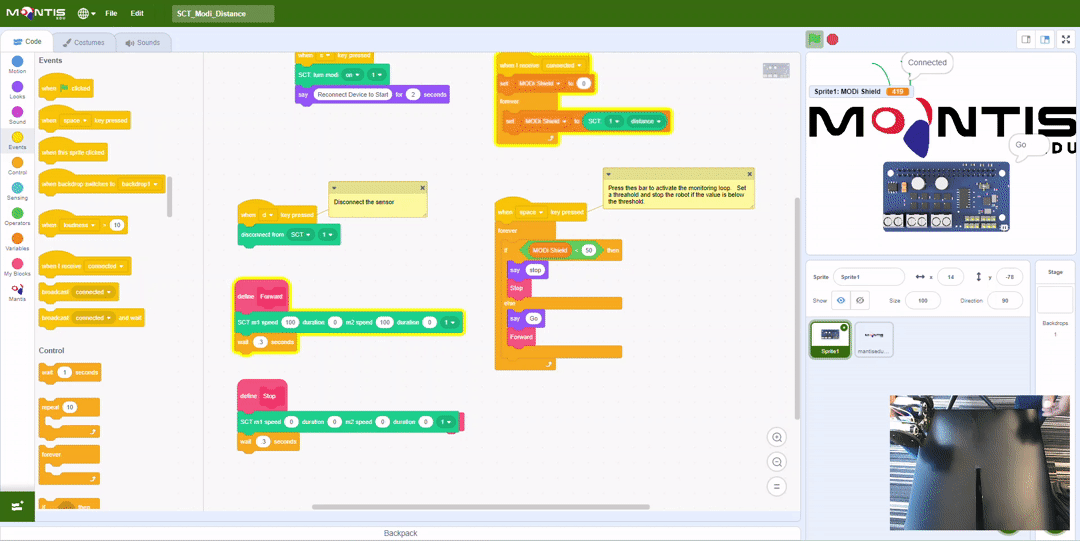Screen dimensions: 1080x541
Task: Click the SCT_Modi_Distance project title field
Action: pyautogui.click(x=223, y=13)
